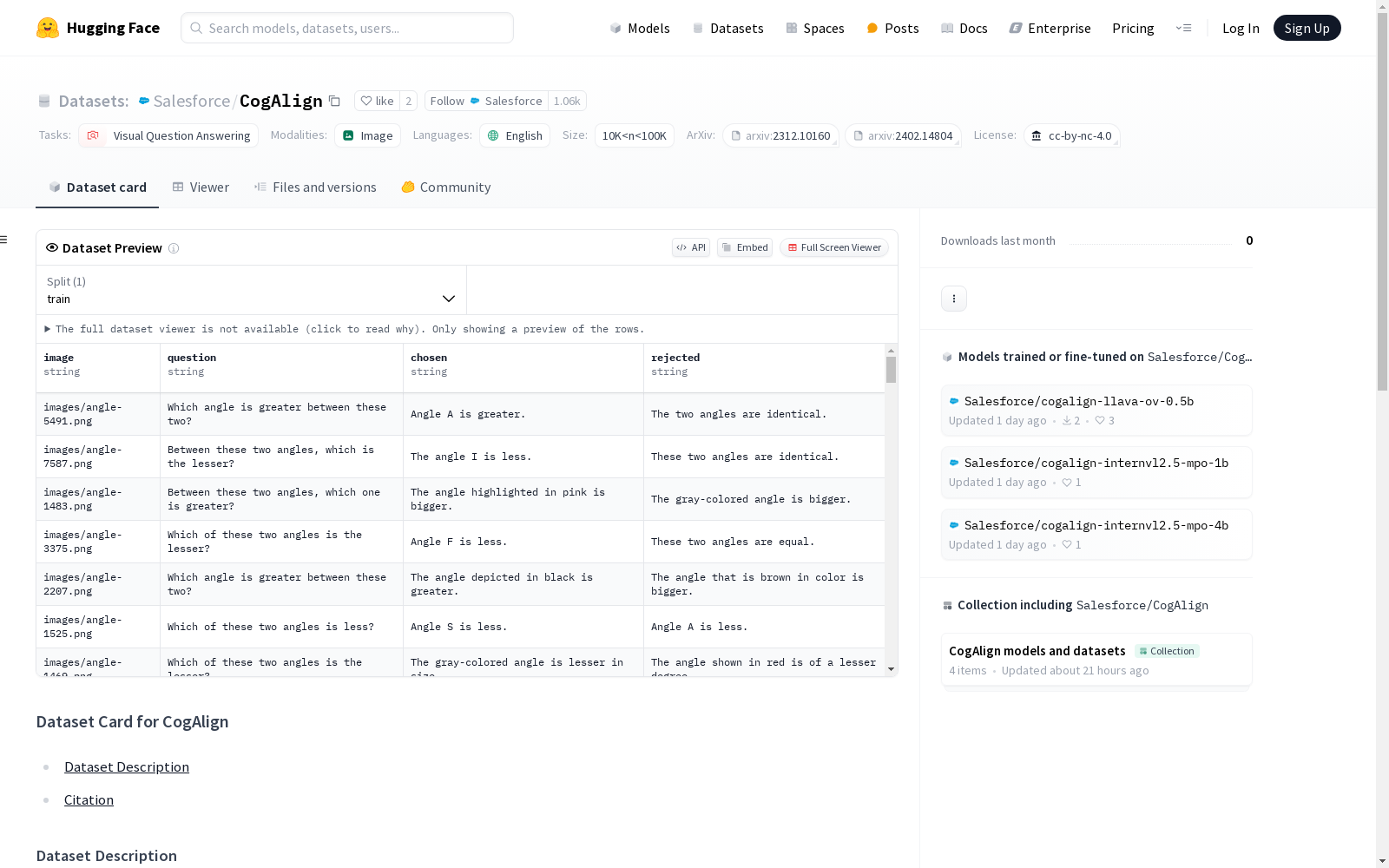The height and width of the screenshot is (868, 1389).
Task: Open the more navigation menu icon
Action: tap(1183, 28)
